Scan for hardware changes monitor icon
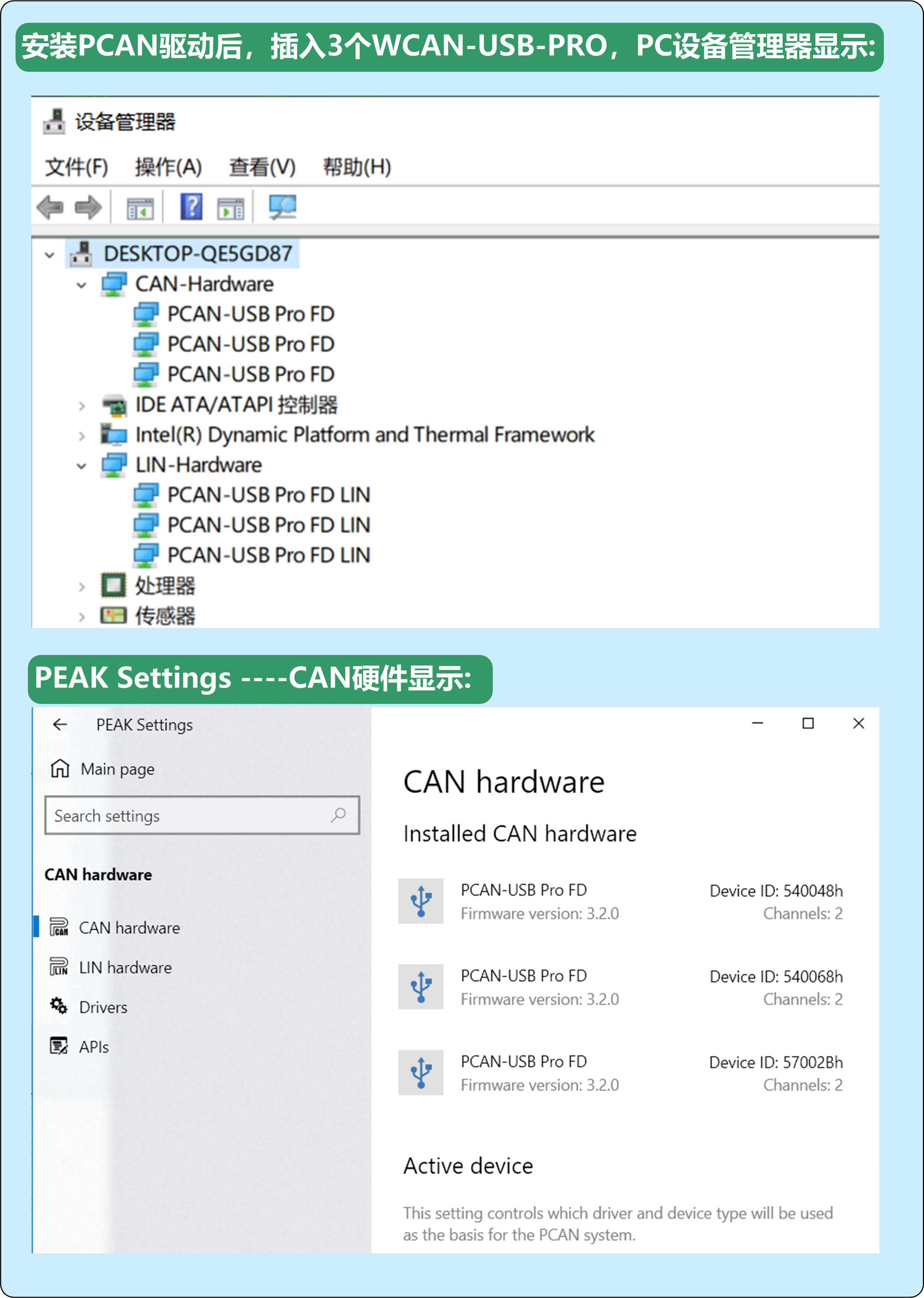 [283, 207]
